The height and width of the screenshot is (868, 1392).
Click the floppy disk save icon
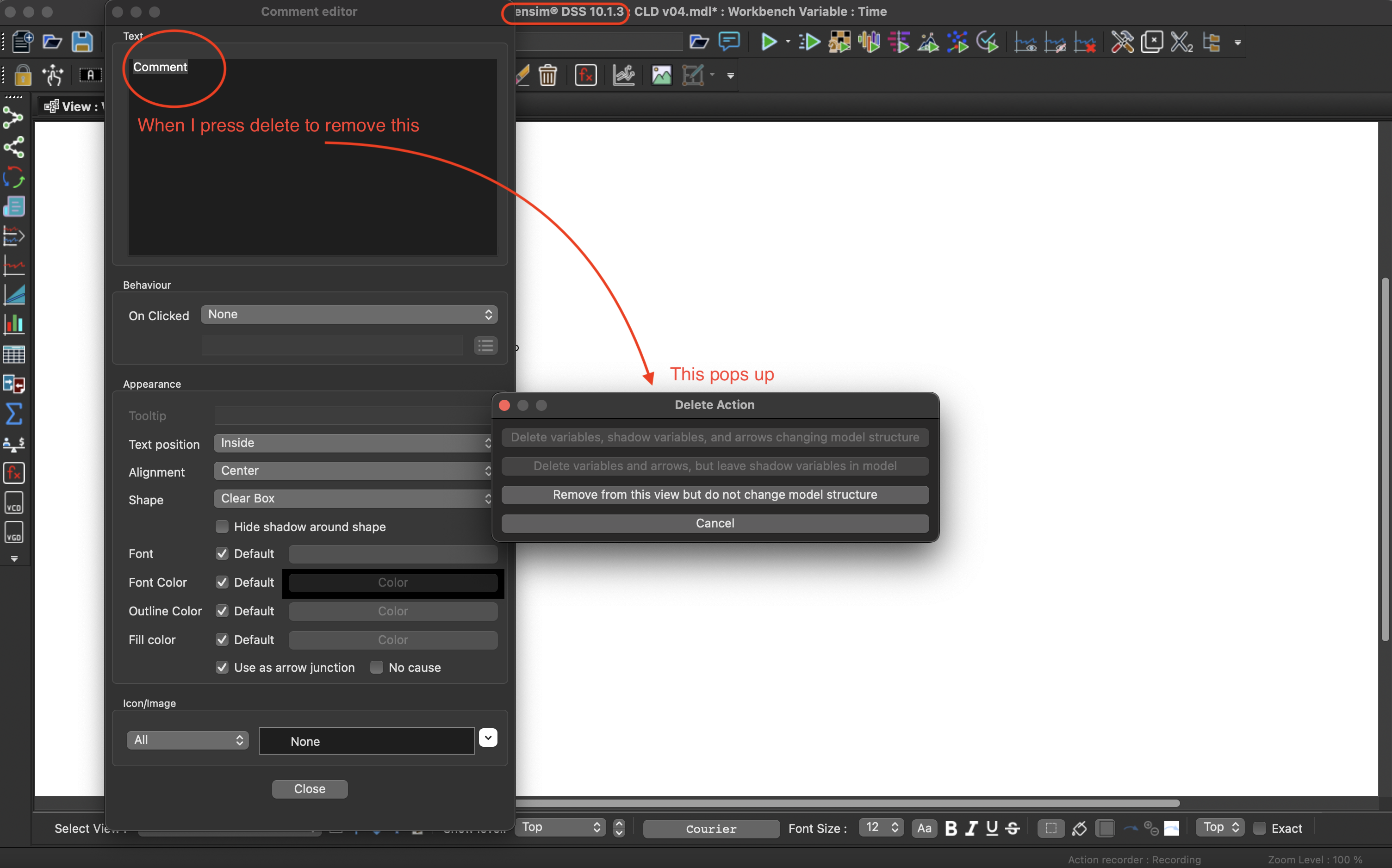click(x=82, y=42)
